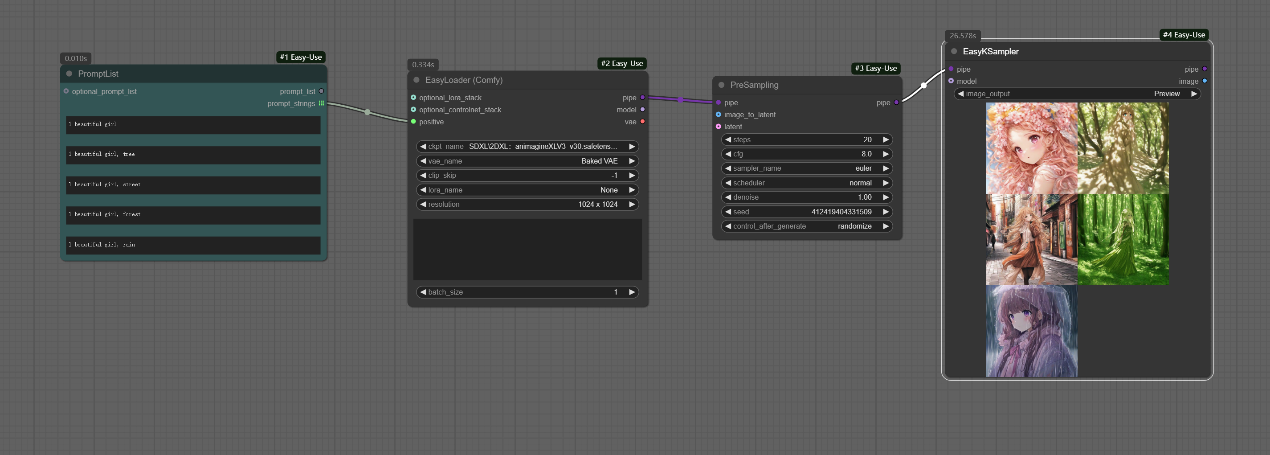This screenshot has height=455, width=1270.
Task: Increase batch_size with its right arrow
Action: pos(631,292)
